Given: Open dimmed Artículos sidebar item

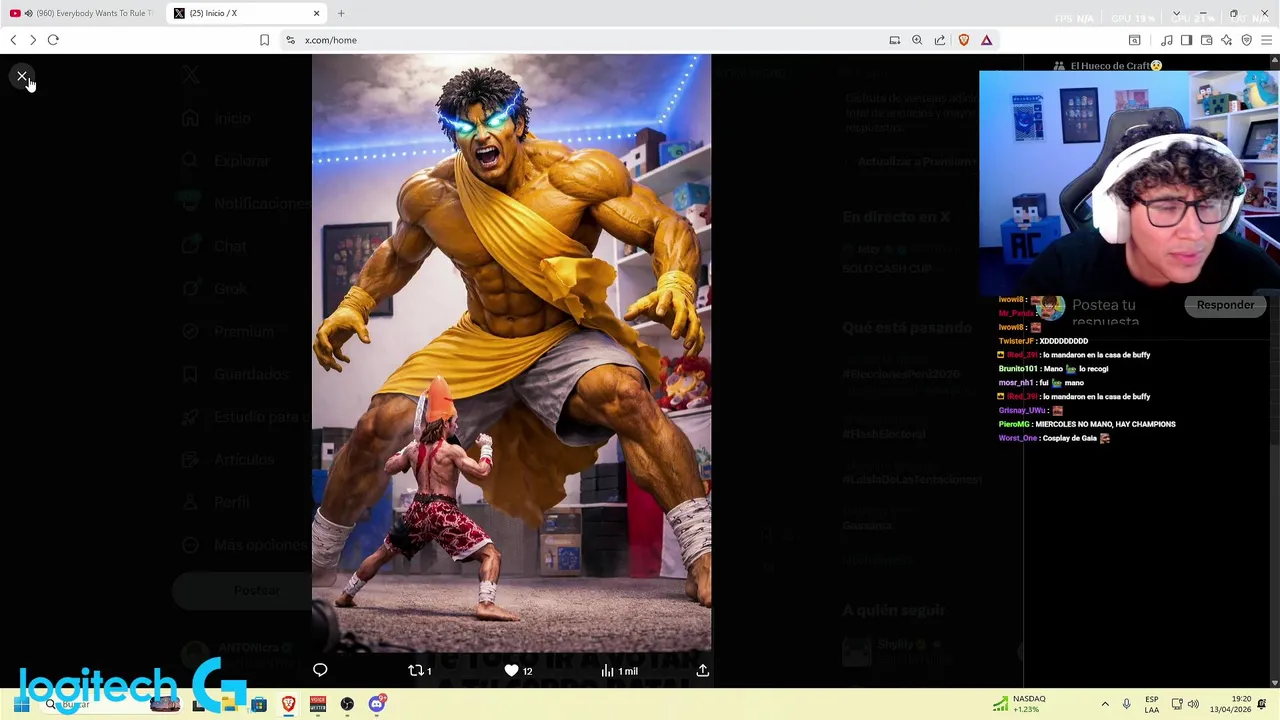Looking at the screenshot, I should 227,459.
